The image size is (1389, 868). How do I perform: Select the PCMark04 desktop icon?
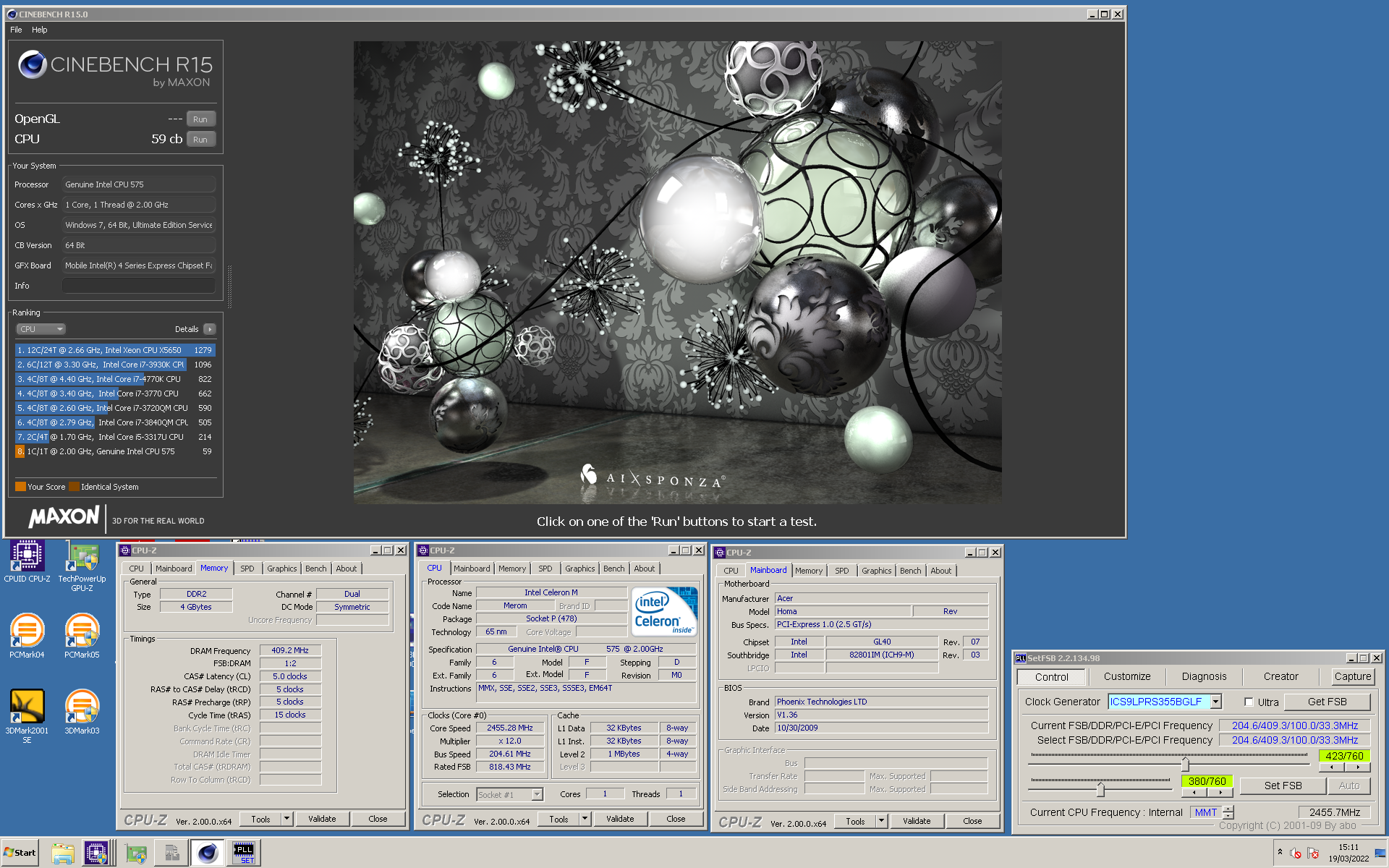point(27,636)
